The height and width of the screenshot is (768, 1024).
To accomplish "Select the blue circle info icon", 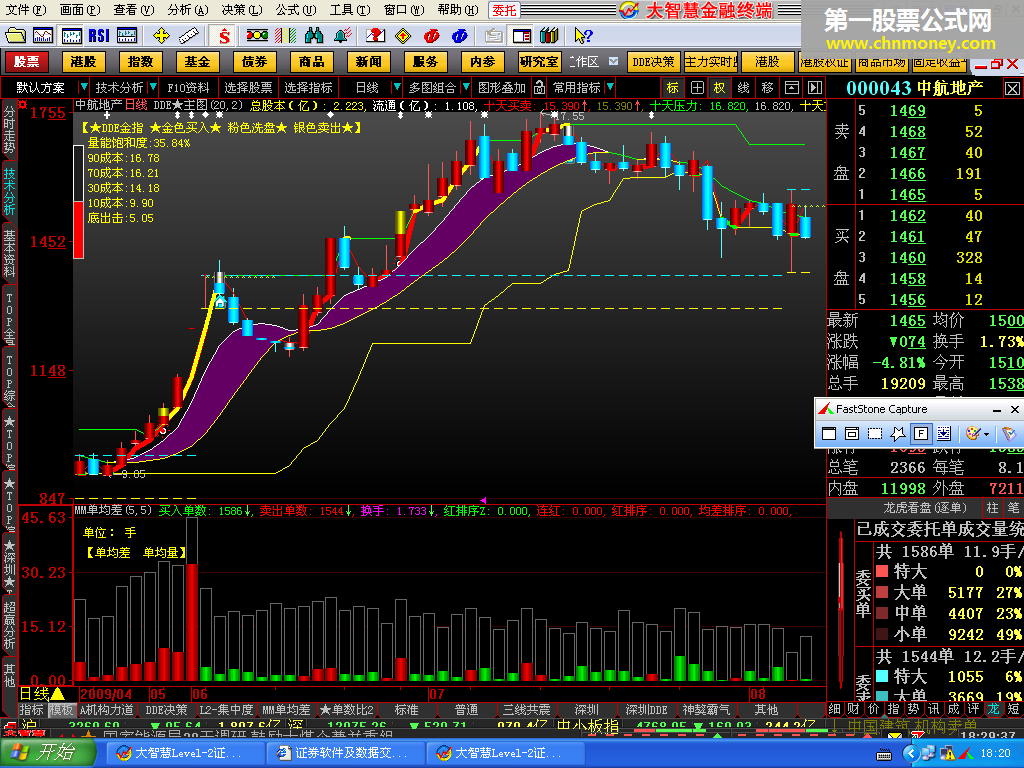I will click(x=460, y=35).
